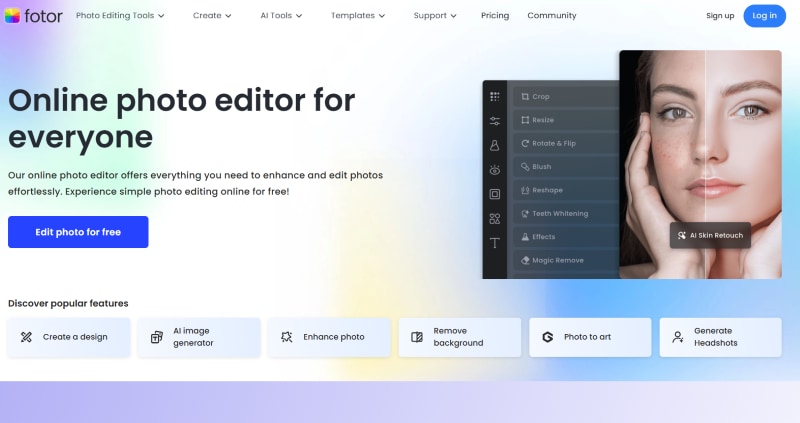Expand Photo Editing Tools dropdown chevron
This screenshot has height=423, width=800.
(161, 16)
